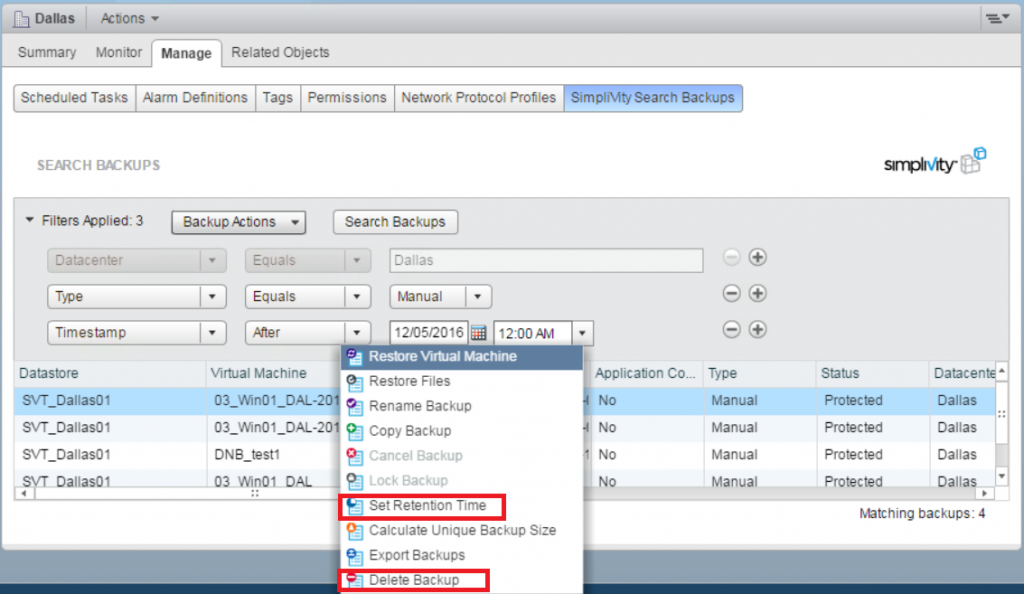Click the Restore Files icon in context menu
Image resolution: width=1024 pixels, height=594 pixels.
click(x=354, y=381)
